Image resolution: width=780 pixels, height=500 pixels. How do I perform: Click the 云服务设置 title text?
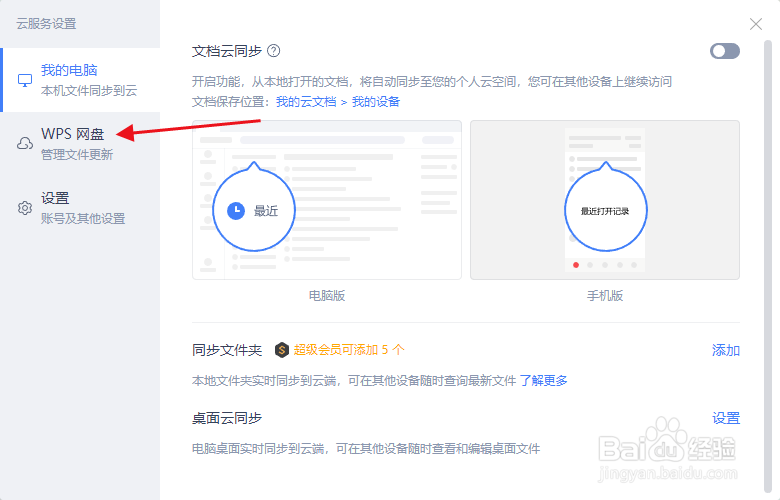46,24
